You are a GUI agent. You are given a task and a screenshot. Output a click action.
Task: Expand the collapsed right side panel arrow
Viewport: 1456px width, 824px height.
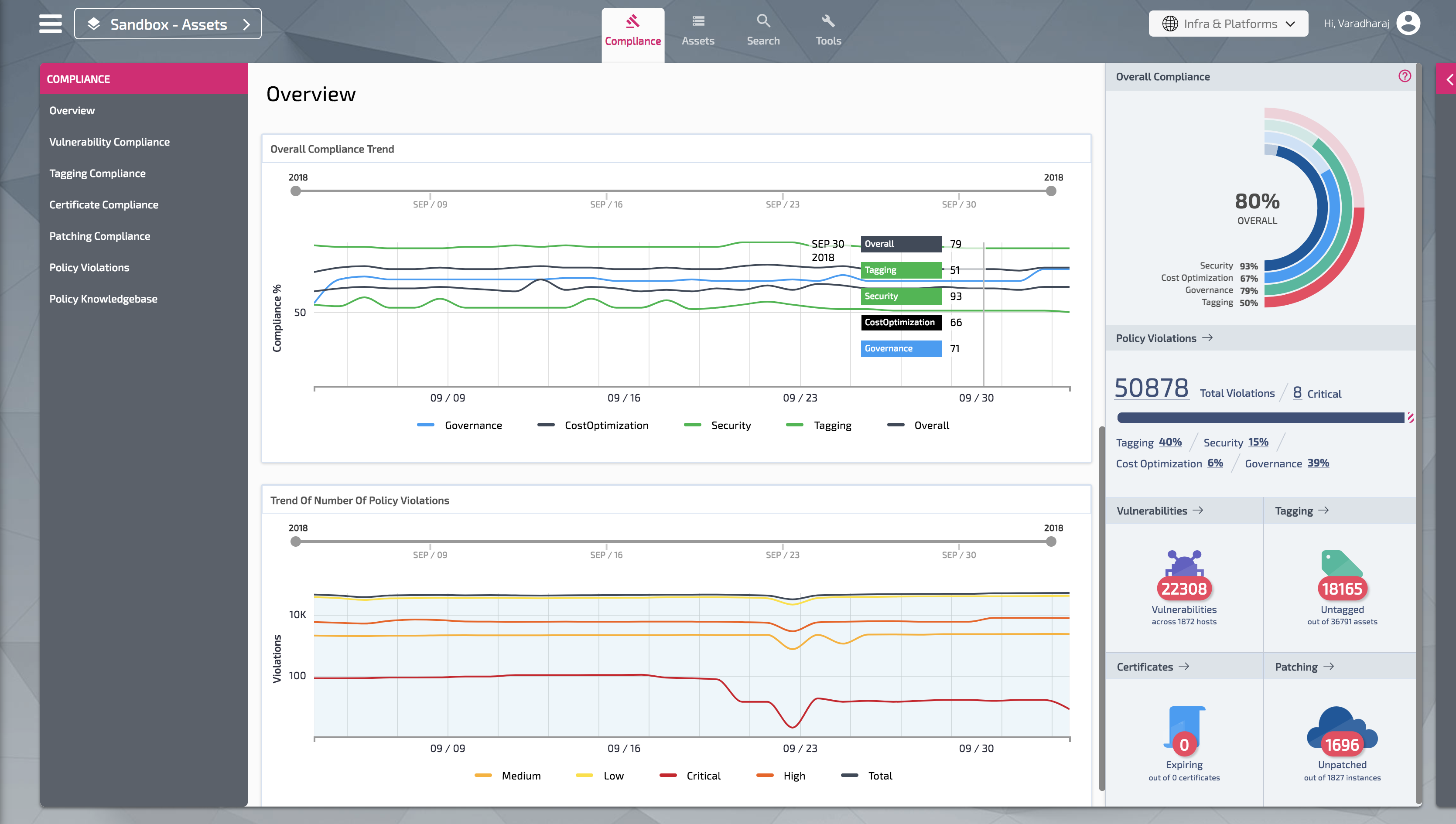point(1449,80)
